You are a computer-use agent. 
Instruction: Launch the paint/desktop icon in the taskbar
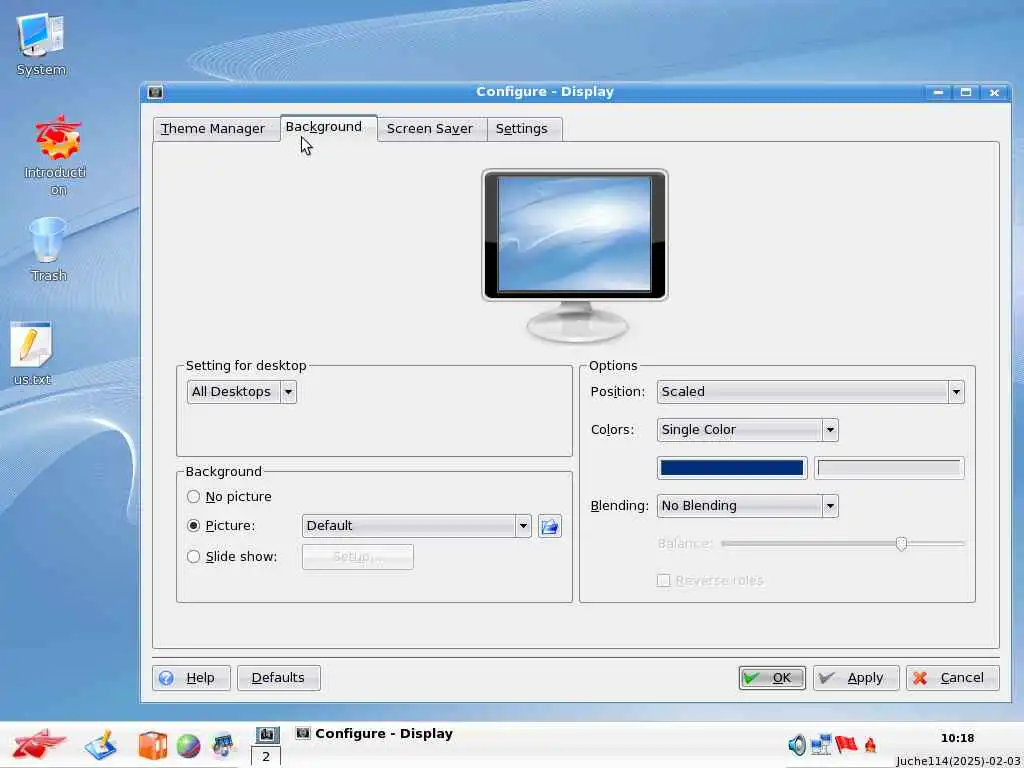(x=101, y=745)
